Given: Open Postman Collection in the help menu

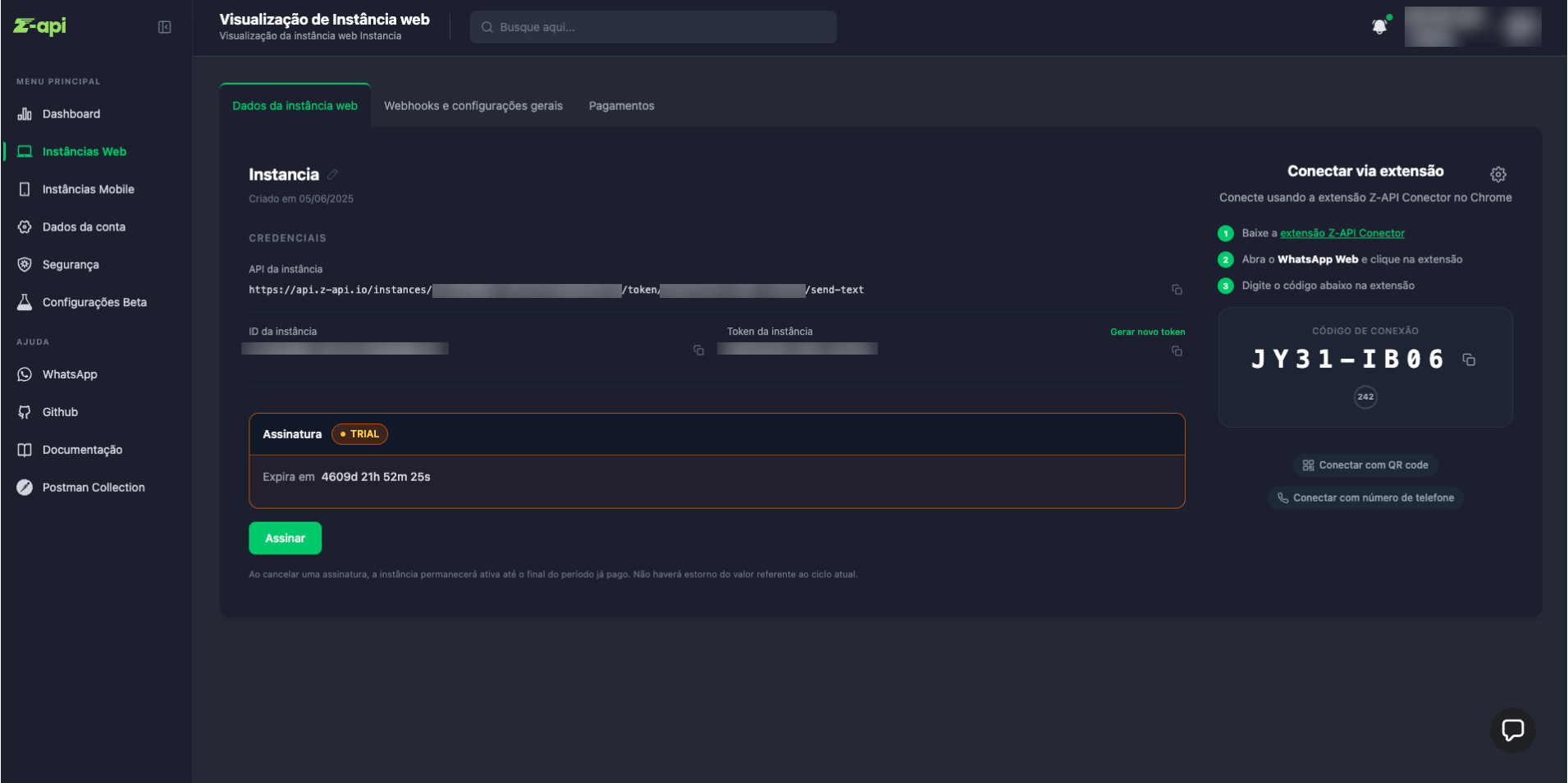Looking at the screenshot, I should [x=94, y=488].
